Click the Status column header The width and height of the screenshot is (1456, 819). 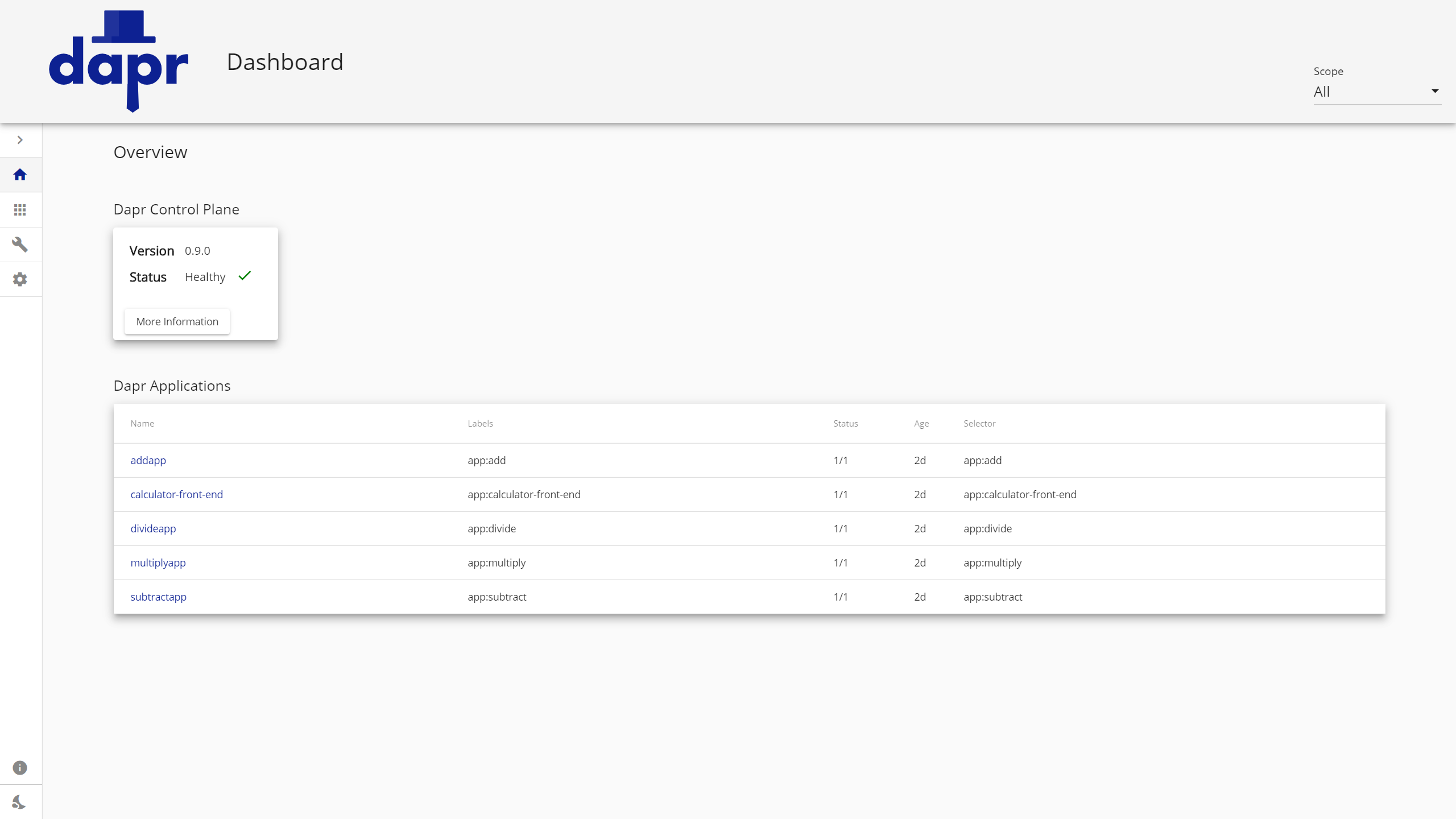click(845, 423)
